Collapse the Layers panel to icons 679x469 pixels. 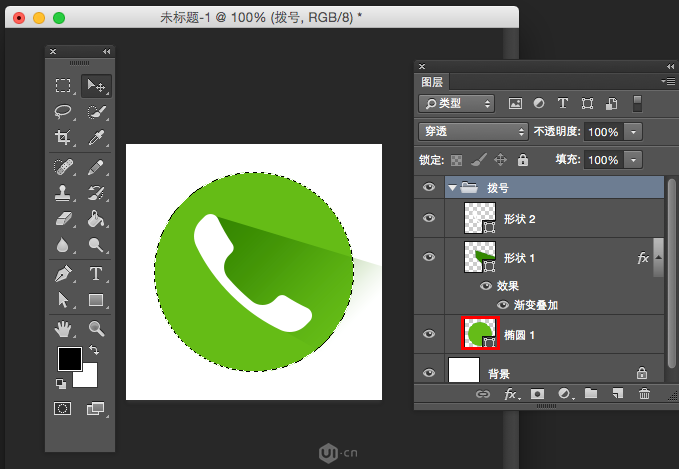[670, 66]
